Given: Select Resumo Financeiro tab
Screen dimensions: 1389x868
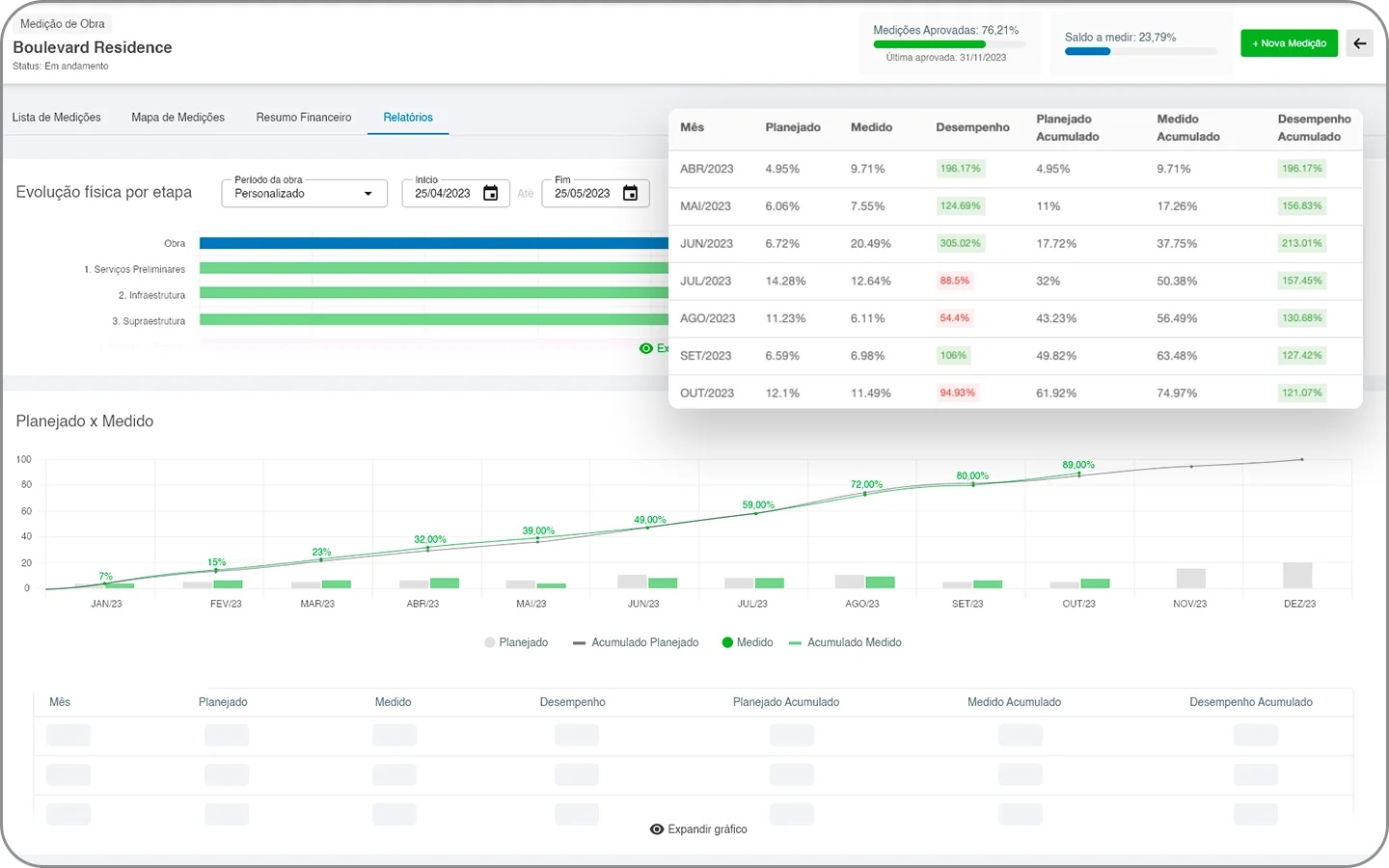Looking at the screenshot, I should point(304,118).
